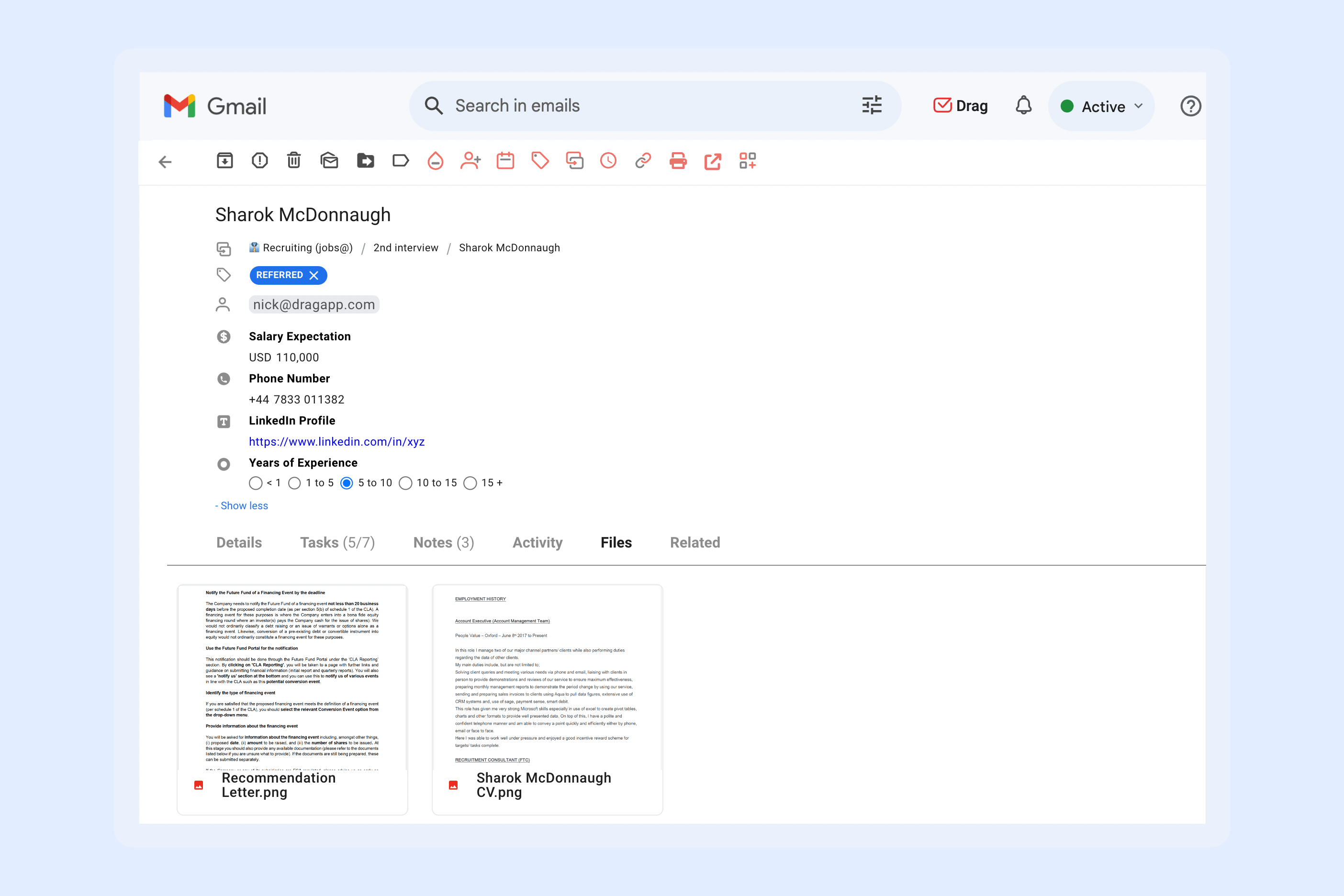Select the '15 +' experience radio

(470, 483)
